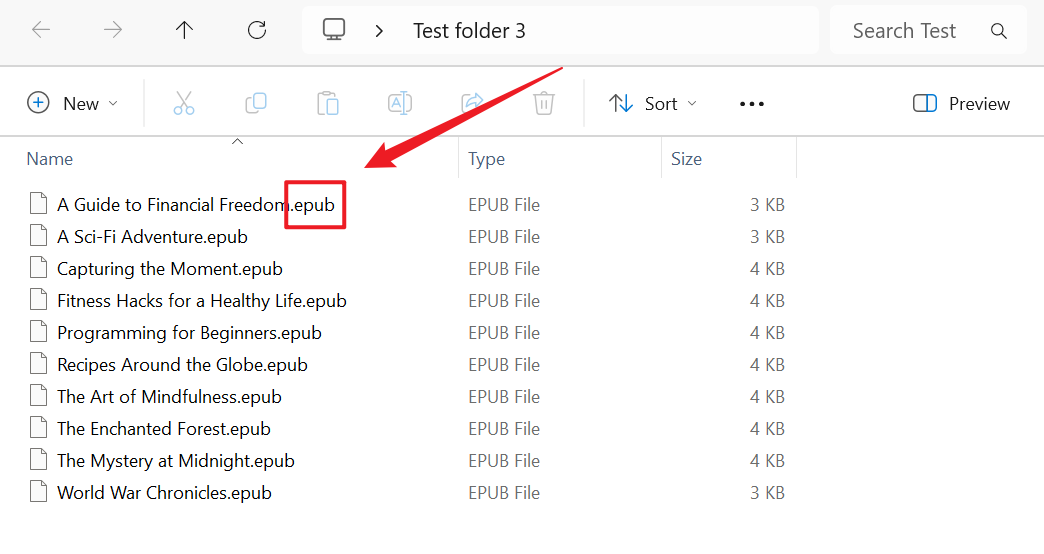Sort files by the Size column

686,159
